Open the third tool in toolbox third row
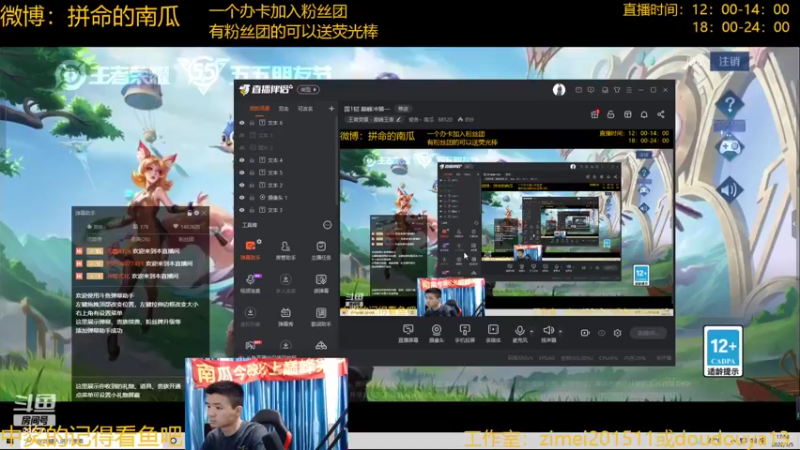This screenshot has height=450, width=800. click(321, 316)
